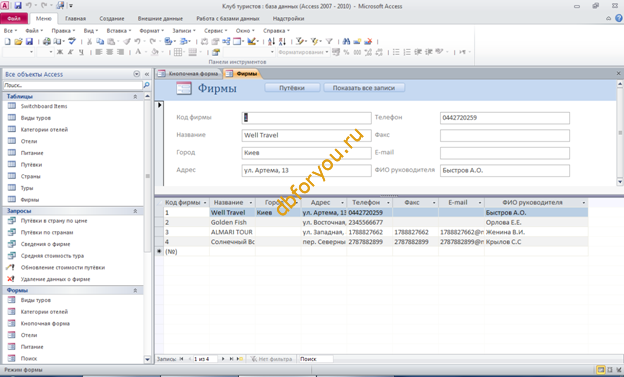Click the Toggle filter funnel icon
The width and height of the screenshot is (624, 377).
329,41
